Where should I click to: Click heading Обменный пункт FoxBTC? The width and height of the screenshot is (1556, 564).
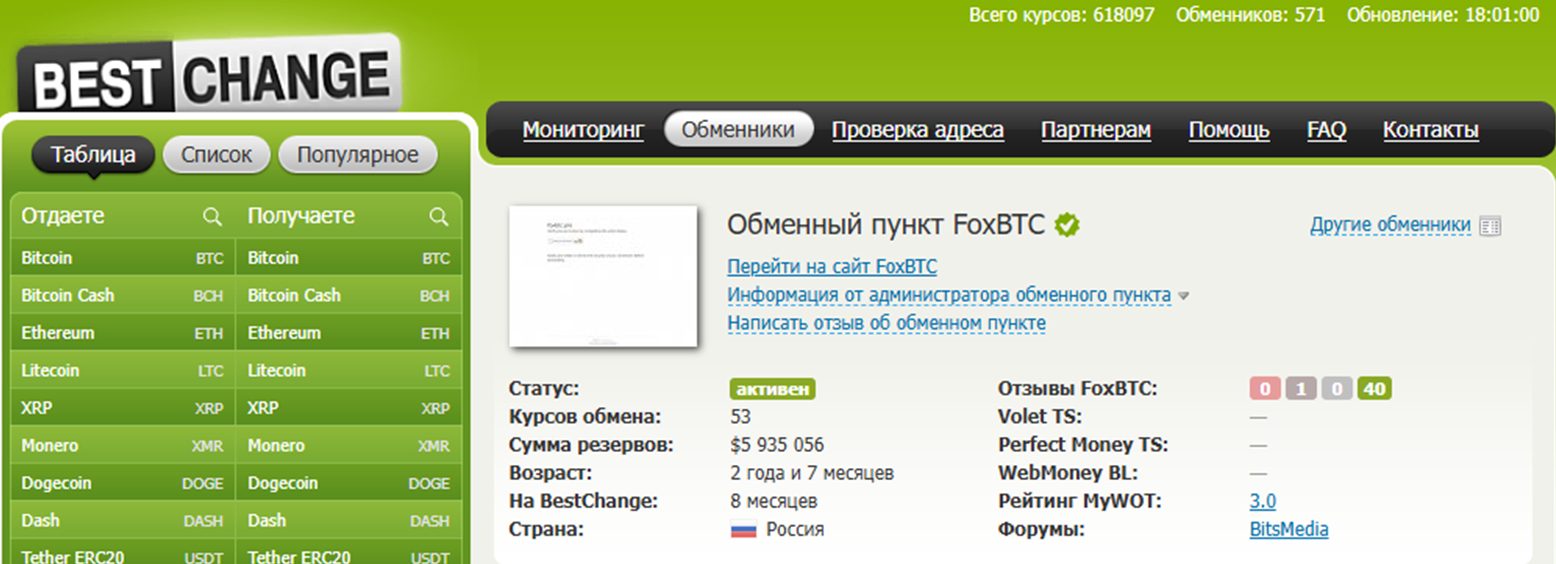click(886, 225)
